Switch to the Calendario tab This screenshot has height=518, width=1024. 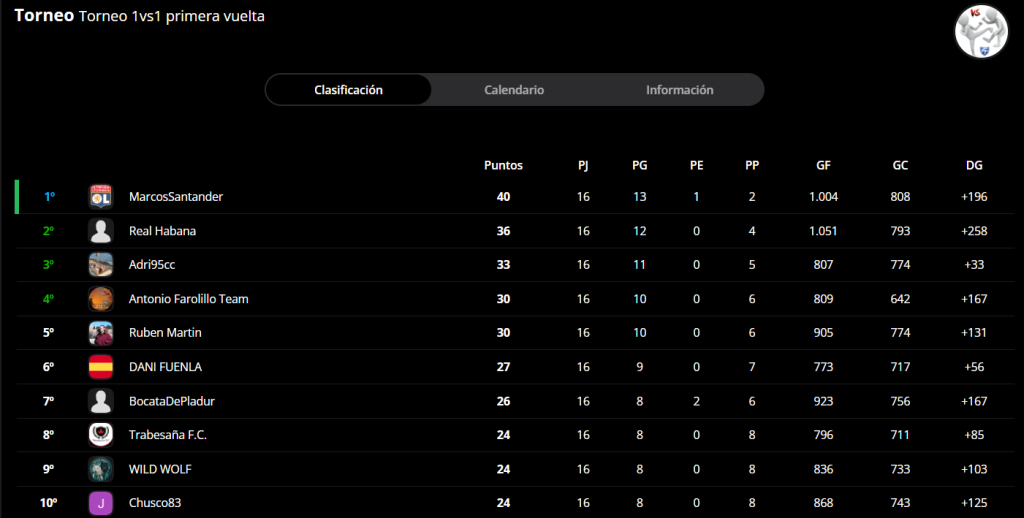click(x=514, y=89)
